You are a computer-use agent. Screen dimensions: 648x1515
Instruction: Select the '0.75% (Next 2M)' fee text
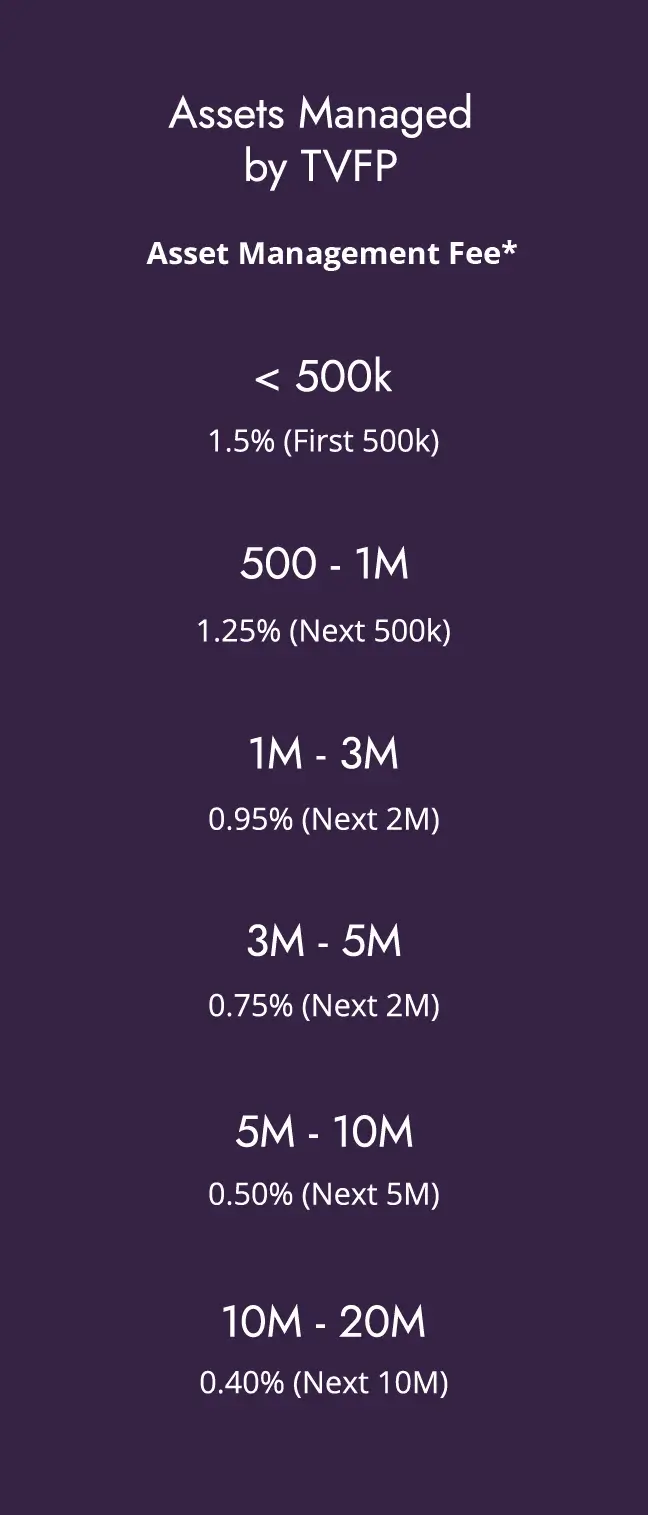tap(324, 1005)
